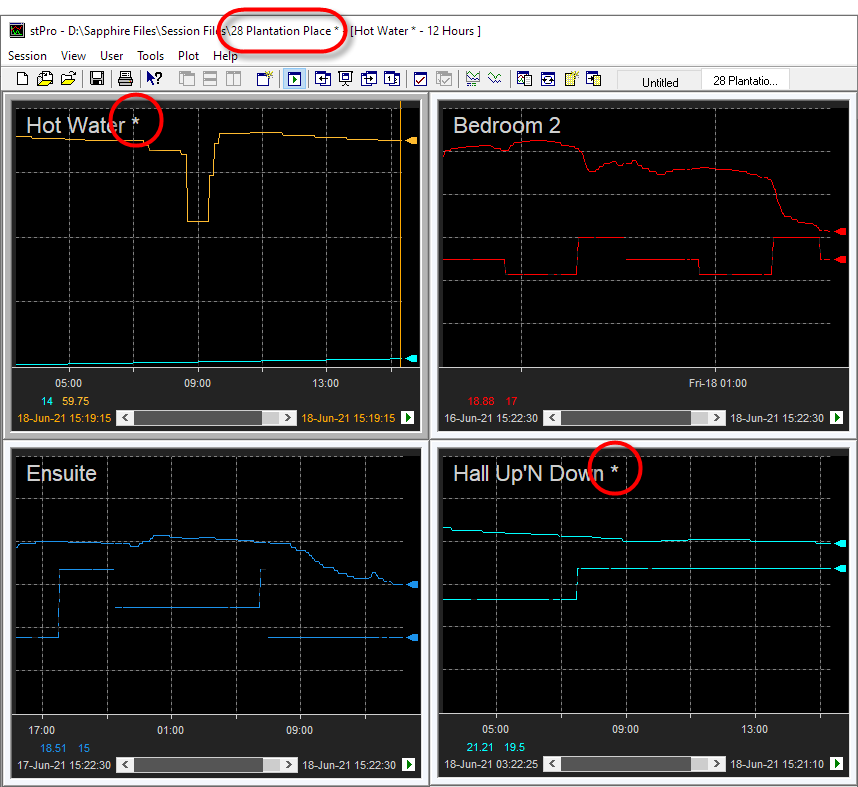Open the User menu
Viewport: 858px width, 787px height.
click(x=112, y=56)
